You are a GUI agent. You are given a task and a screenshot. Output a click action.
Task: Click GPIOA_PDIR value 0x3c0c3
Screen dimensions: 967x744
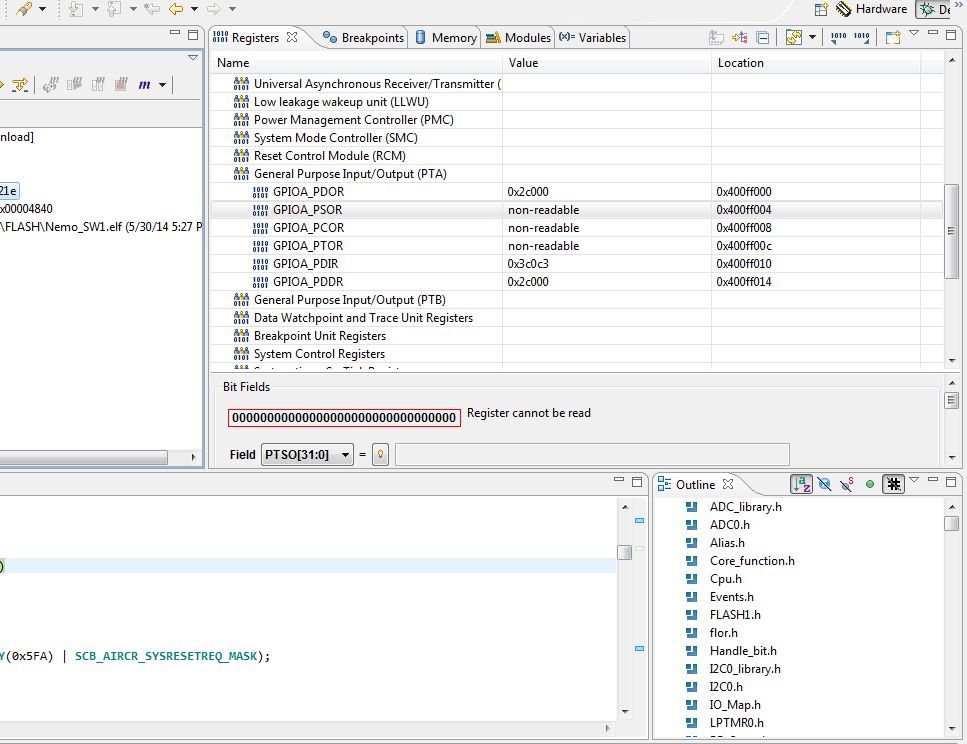pos(528,263)
